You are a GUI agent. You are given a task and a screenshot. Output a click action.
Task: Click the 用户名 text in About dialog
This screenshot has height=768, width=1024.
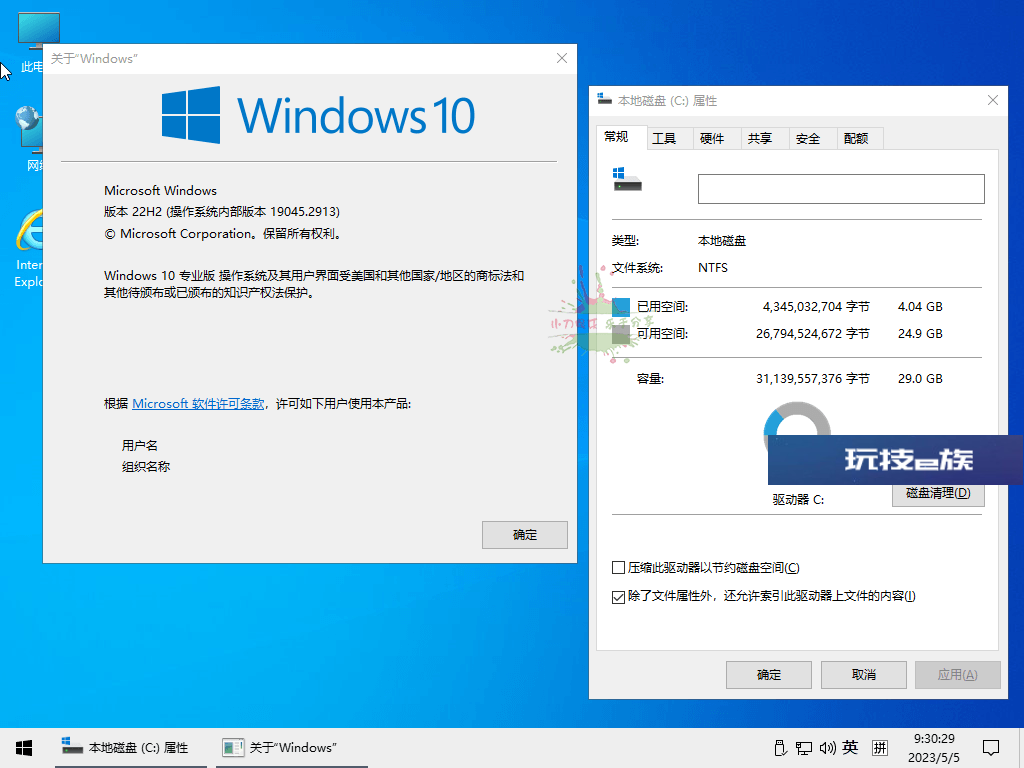point(140,445)
